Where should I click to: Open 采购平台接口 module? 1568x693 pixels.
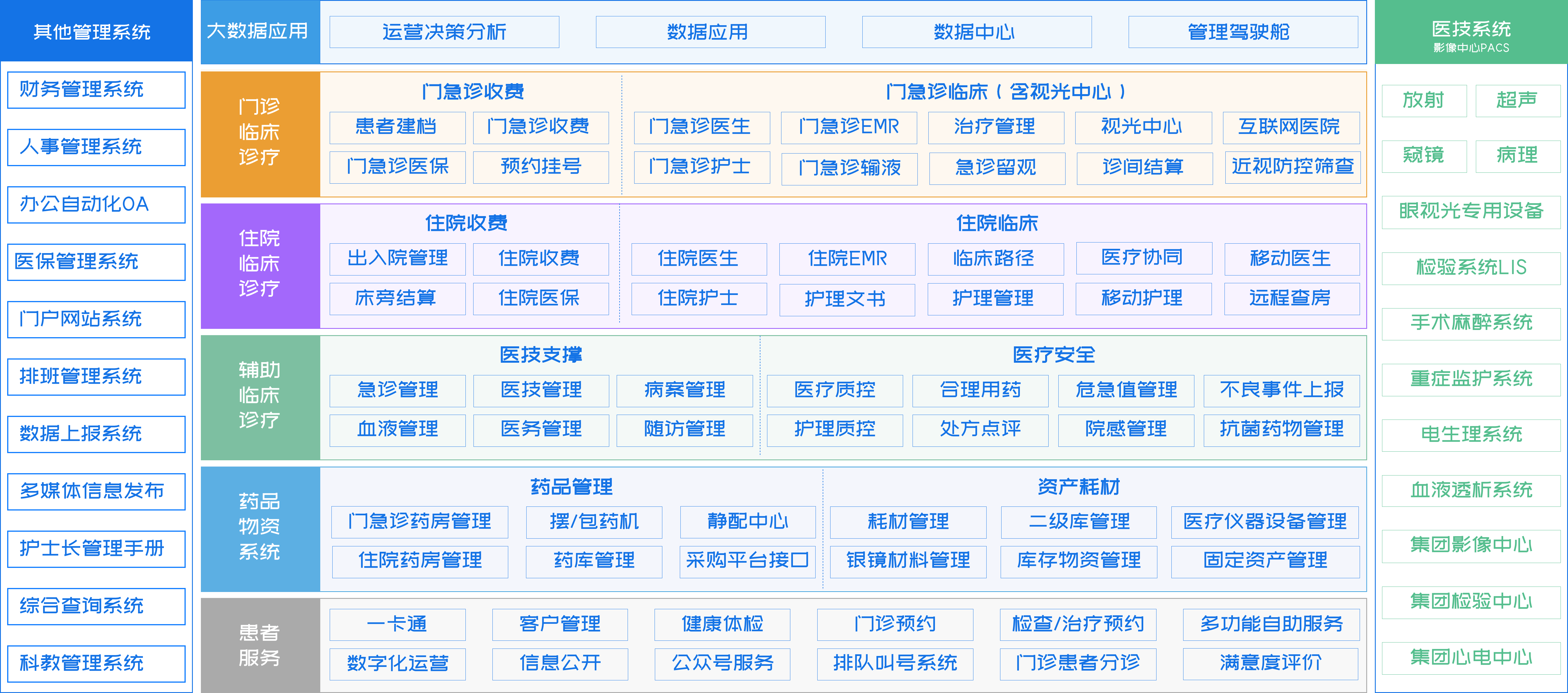tap(748, 562)
